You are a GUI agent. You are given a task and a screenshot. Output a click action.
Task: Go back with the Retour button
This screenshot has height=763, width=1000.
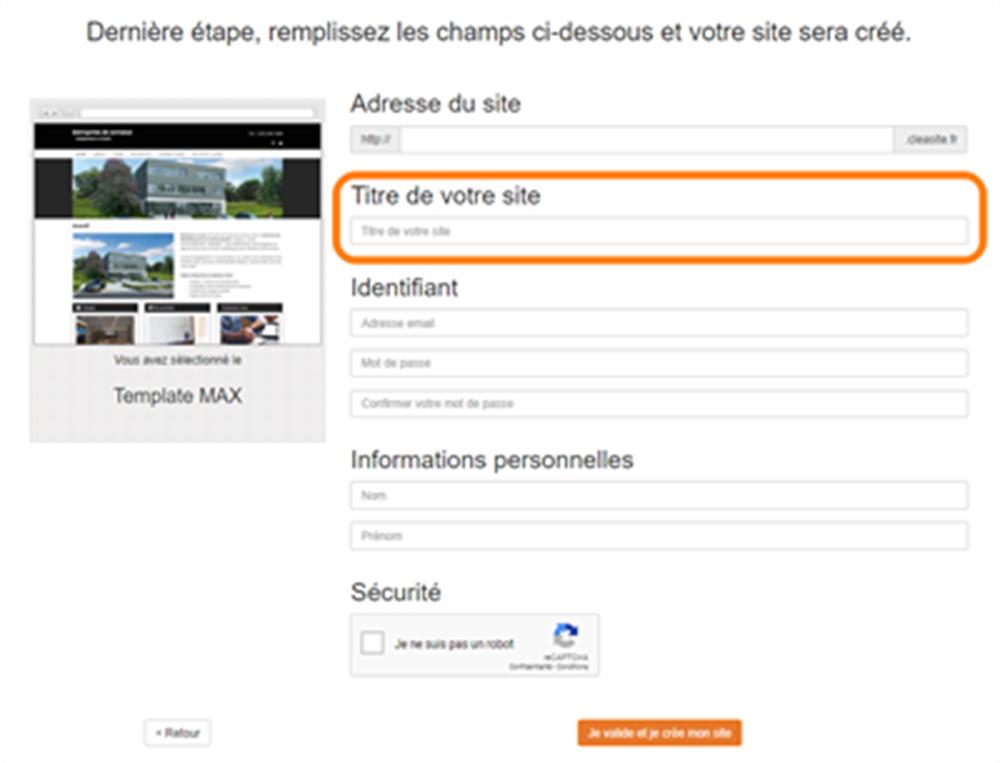tap(177, 732)
